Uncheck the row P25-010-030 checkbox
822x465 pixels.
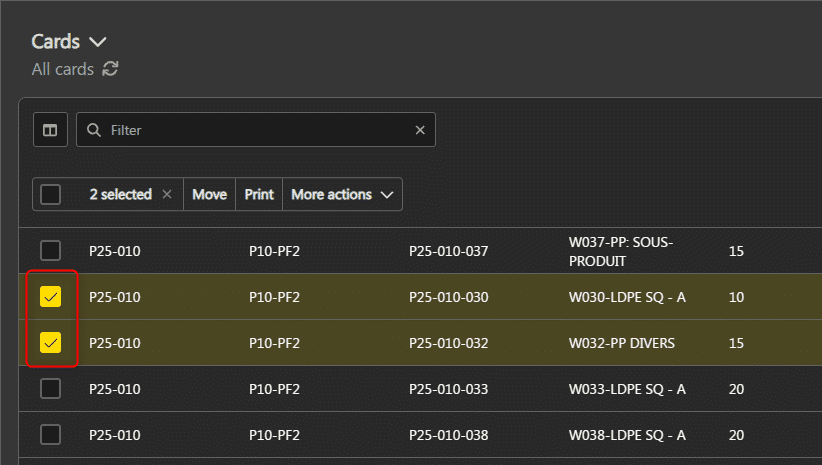pos(51,297)
